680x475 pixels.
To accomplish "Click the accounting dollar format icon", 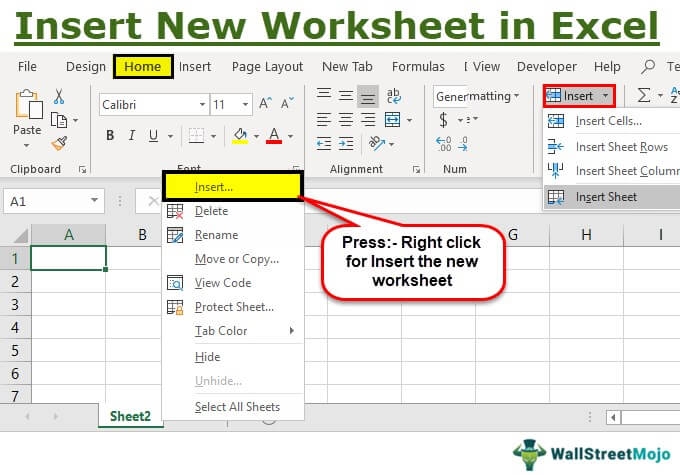I will 444,120.
